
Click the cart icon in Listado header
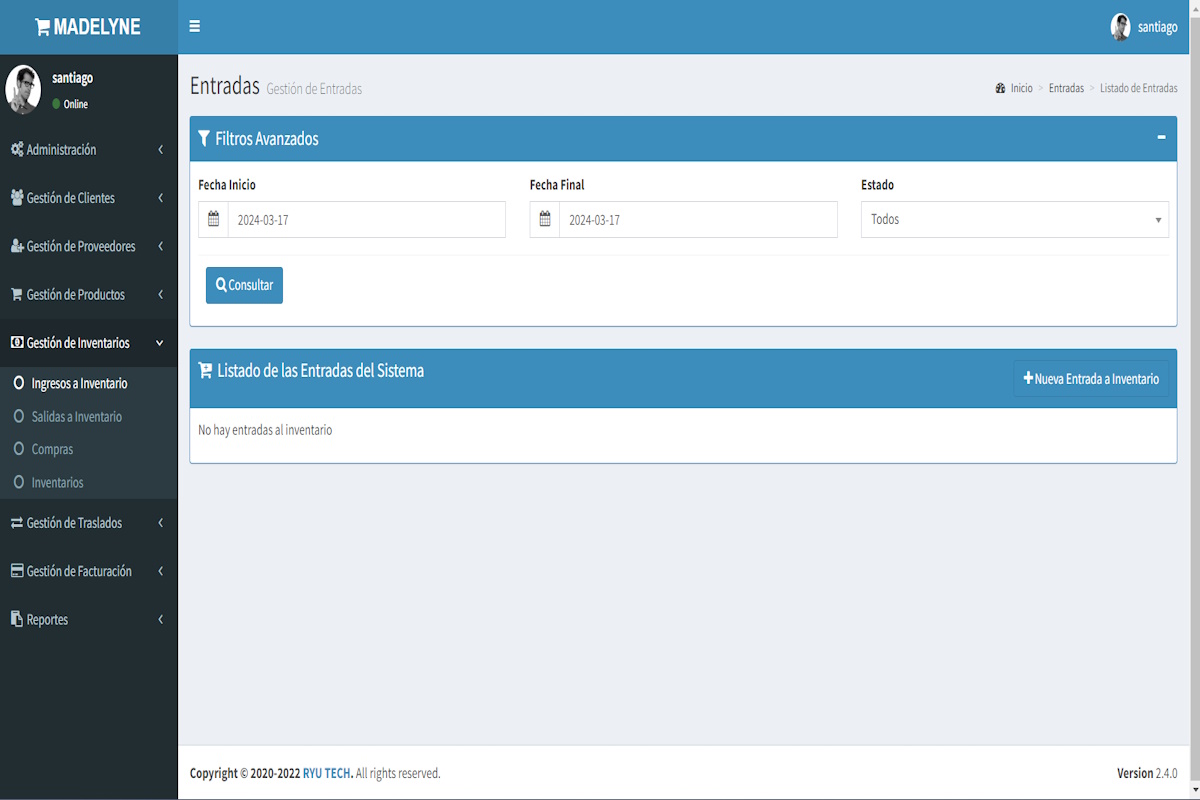pos(205,371)
